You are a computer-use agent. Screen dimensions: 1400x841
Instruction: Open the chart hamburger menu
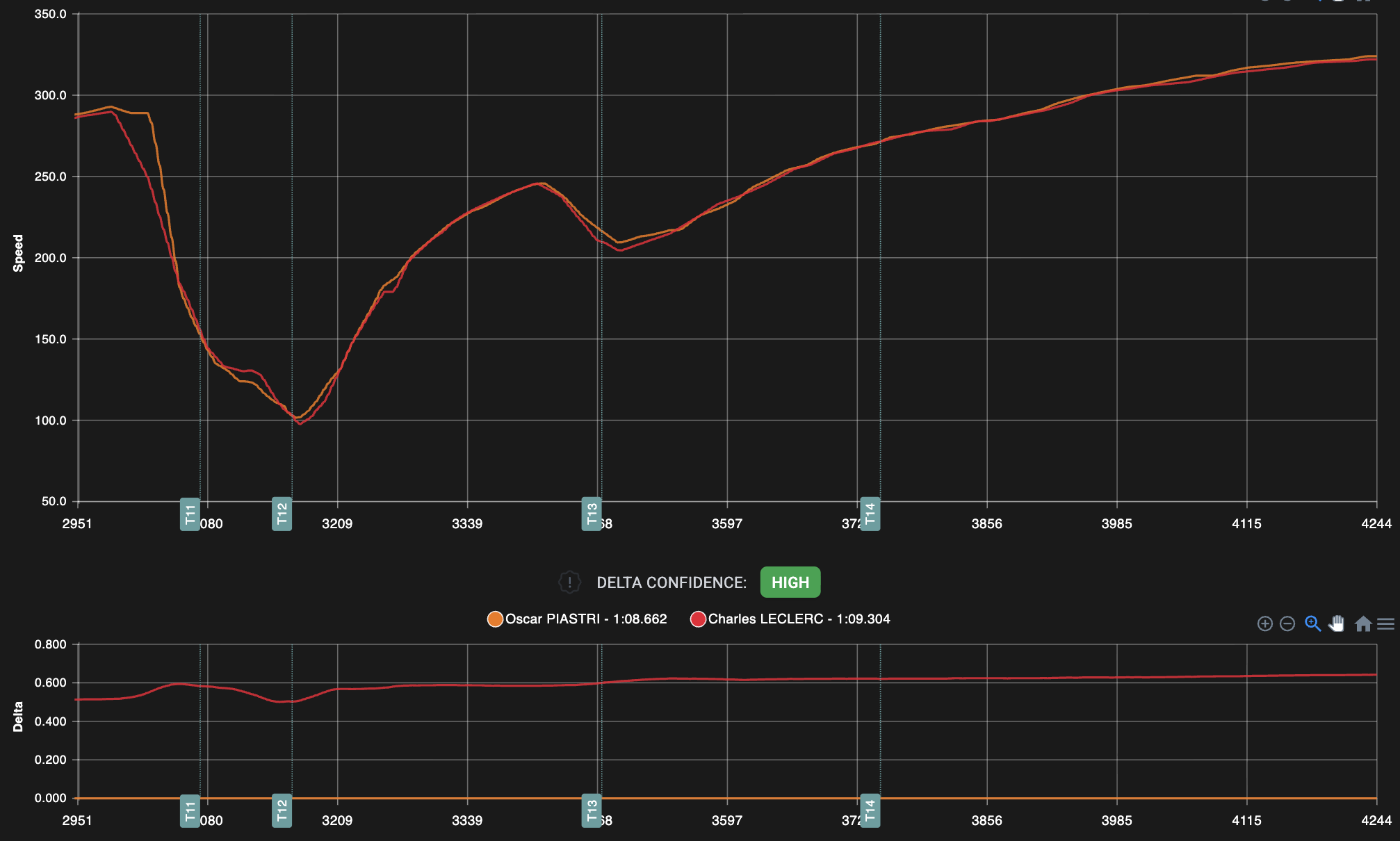(1385, 623)
